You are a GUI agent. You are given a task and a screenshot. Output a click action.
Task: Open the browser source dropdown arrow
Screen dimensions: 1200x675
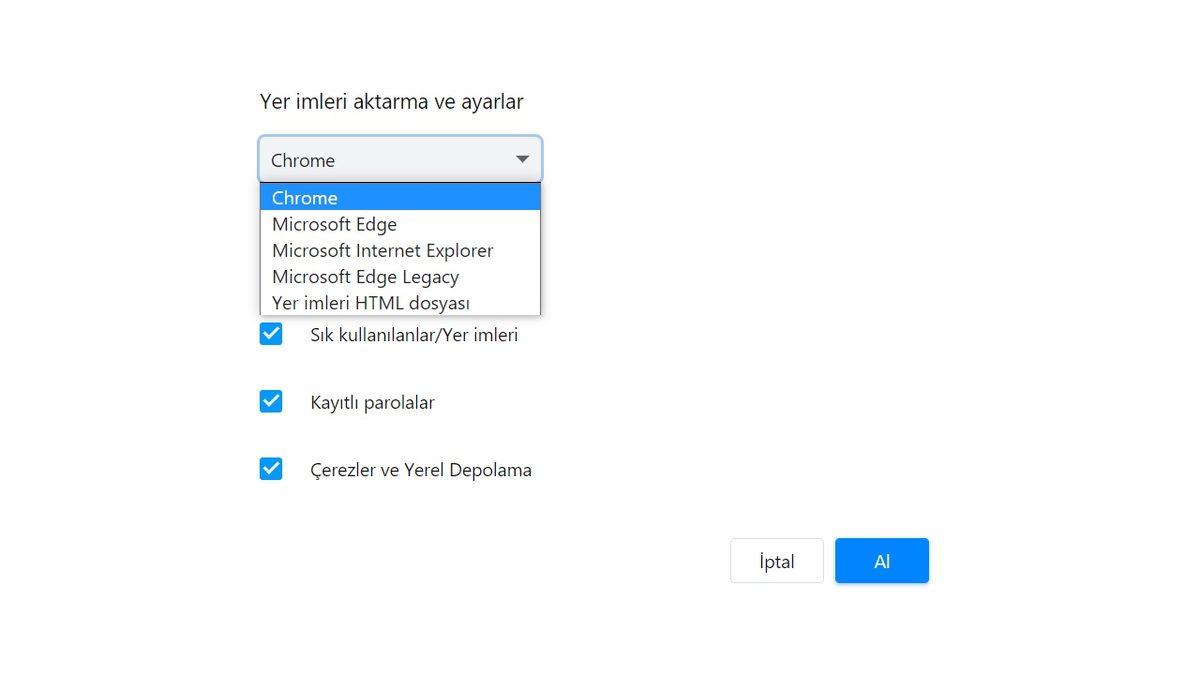(521, 158)
